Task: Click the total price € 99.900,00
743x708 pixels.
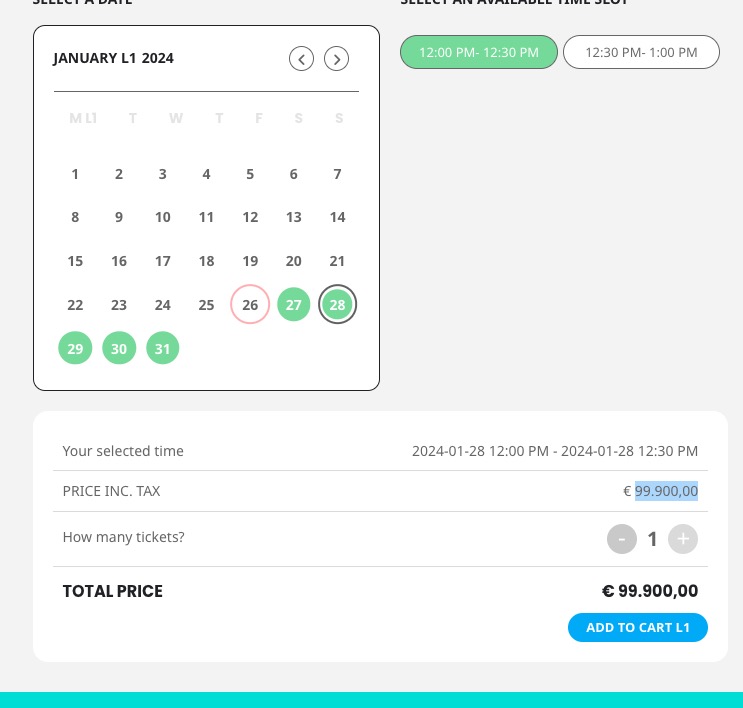Action: [650, 591]
